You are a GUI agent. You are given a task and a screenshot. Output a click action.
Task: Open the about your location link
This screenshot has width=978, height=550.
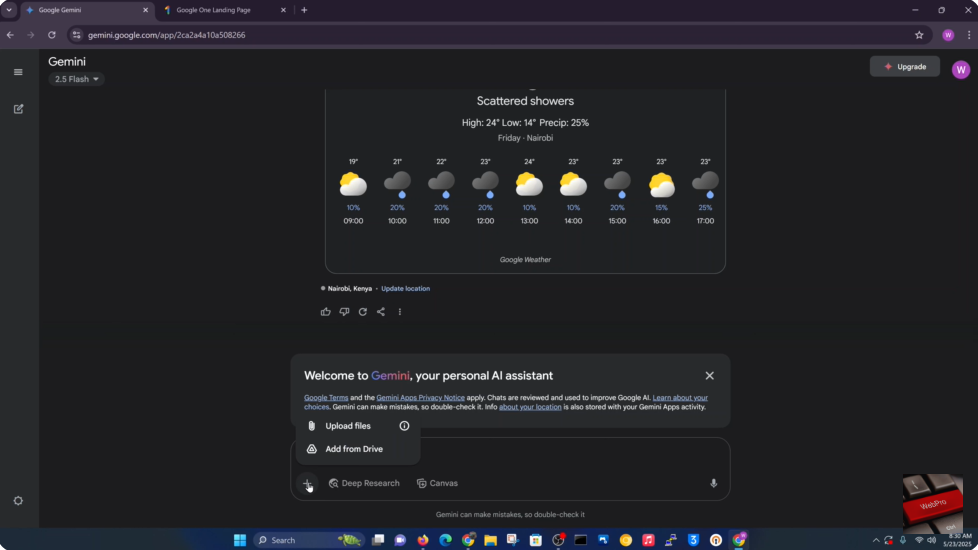[x=530, y=407]
